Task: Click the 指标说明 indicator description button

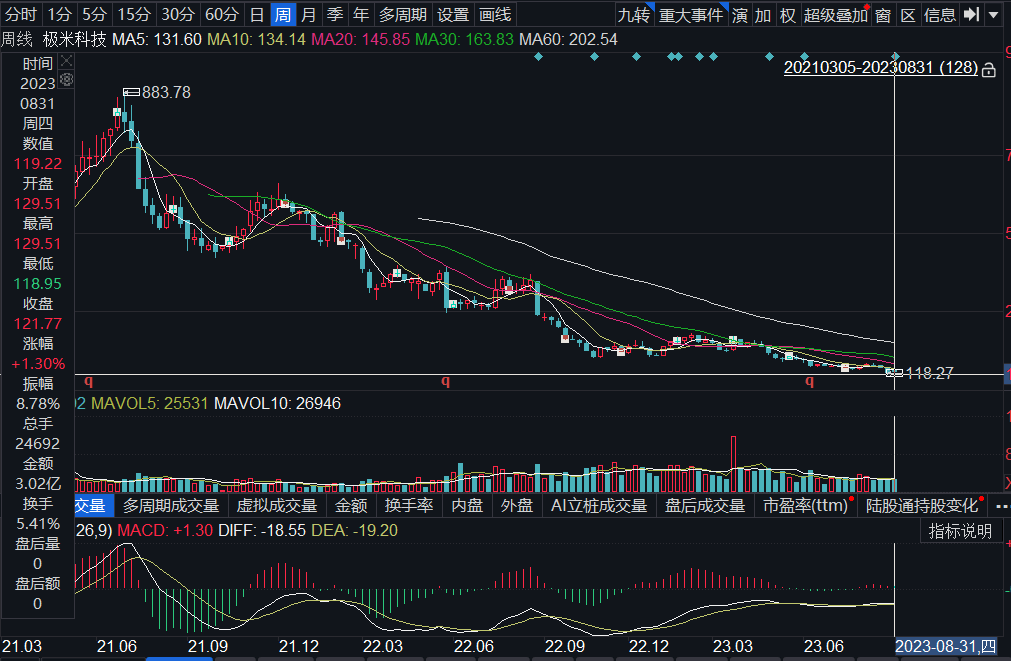Action: pyautogui.click(x=960, y=531)
